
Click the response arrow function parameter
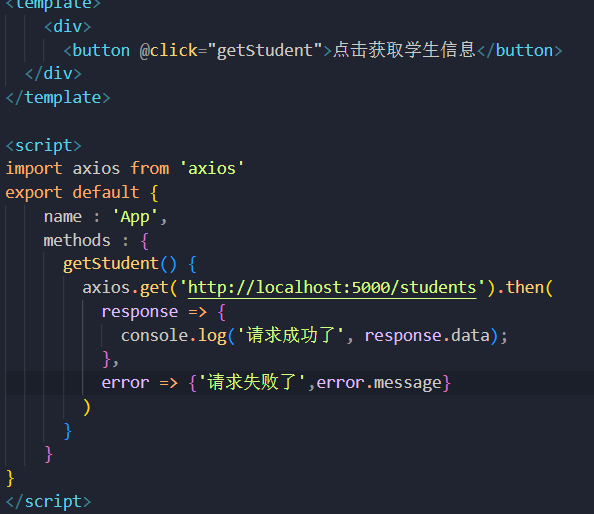[140, 312]
